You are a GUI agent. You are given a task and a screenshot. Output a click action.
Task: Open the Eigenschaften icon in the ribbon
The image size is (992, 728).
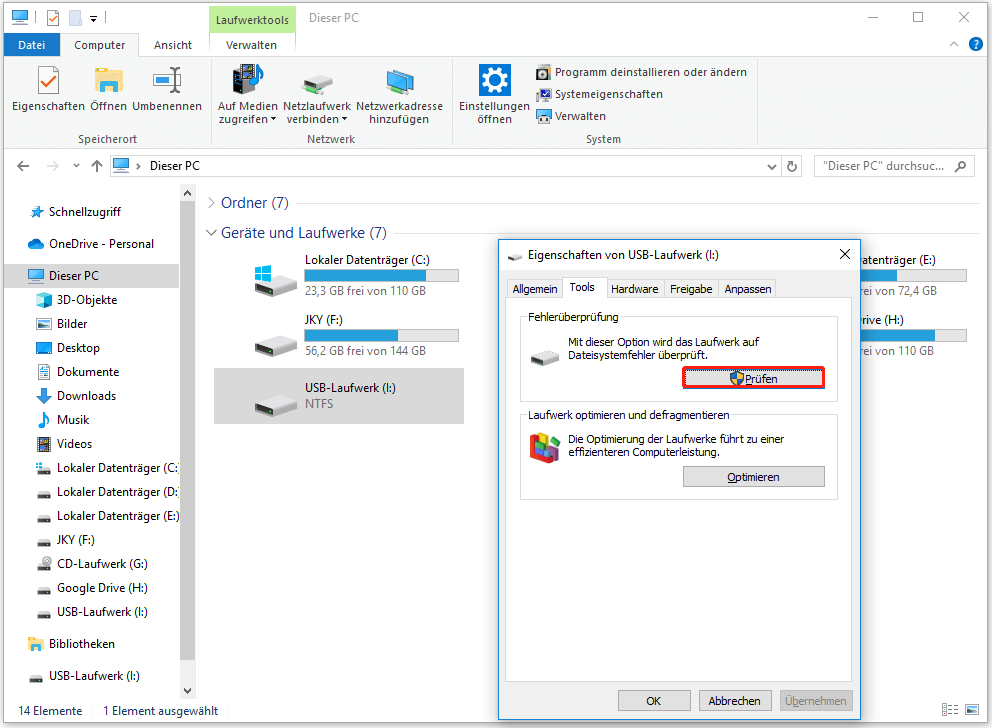tap(47, 90)
